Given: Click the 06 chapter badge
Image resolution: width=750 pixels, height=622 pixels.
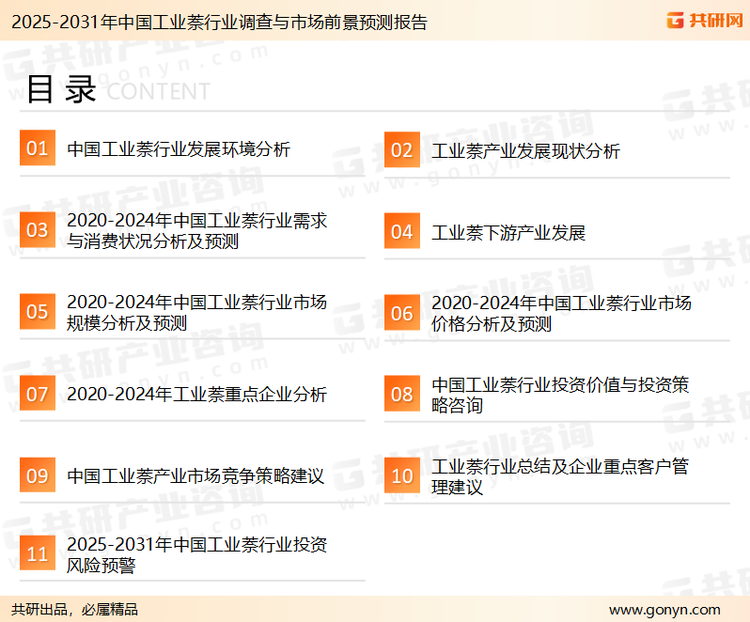Looking at the screenshot, I should point(401,313).
